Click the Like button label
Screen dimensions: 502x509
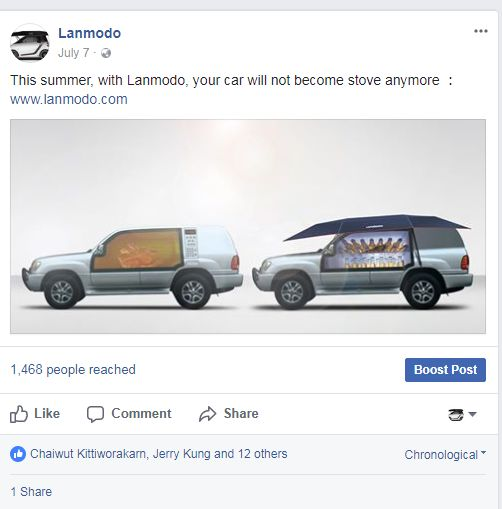pos(47,414)
